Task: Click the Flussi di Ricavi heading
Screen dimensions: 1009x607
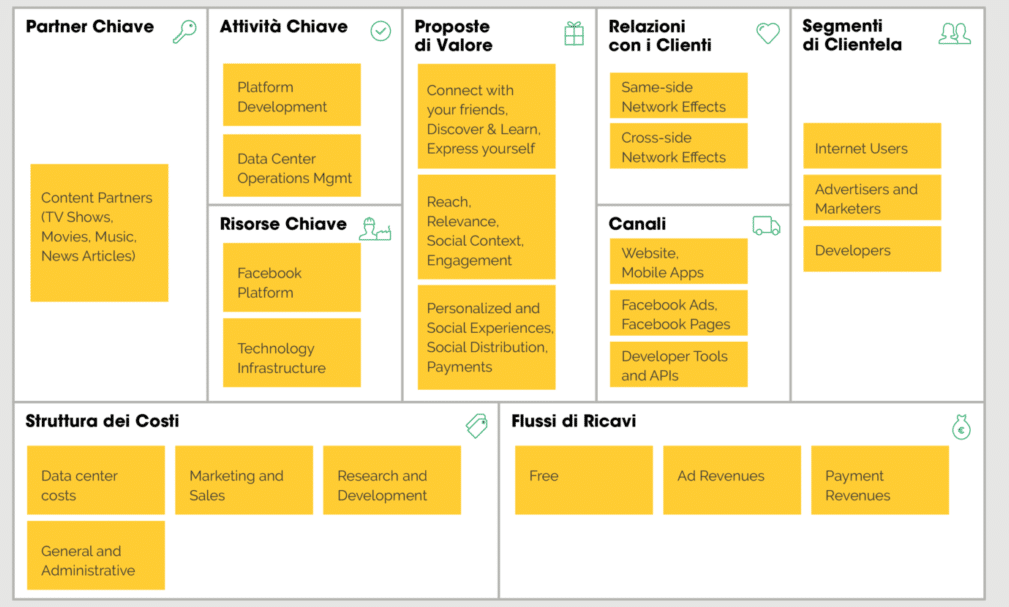Action: pyautogui.click(x=573, y=421)
